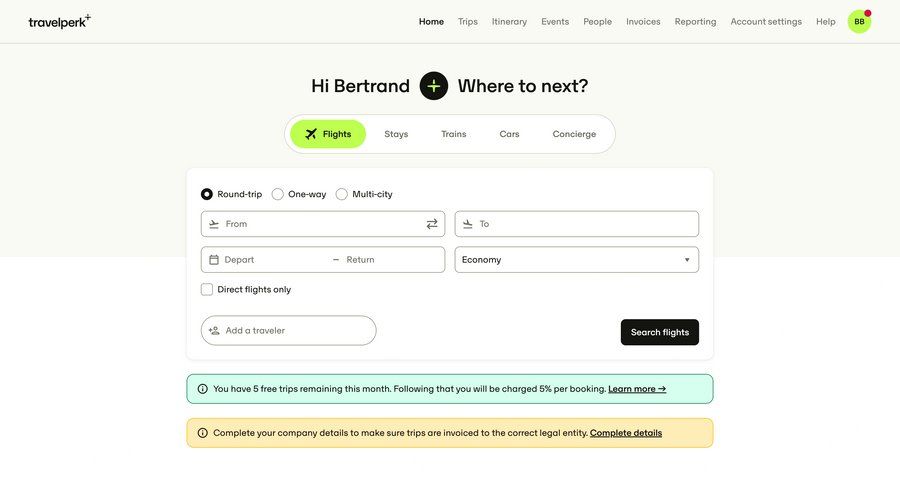The height and width of the screenshot is (484, 900).
Task: Click the info icon in the free trips banner
Action: coord(203,389)
